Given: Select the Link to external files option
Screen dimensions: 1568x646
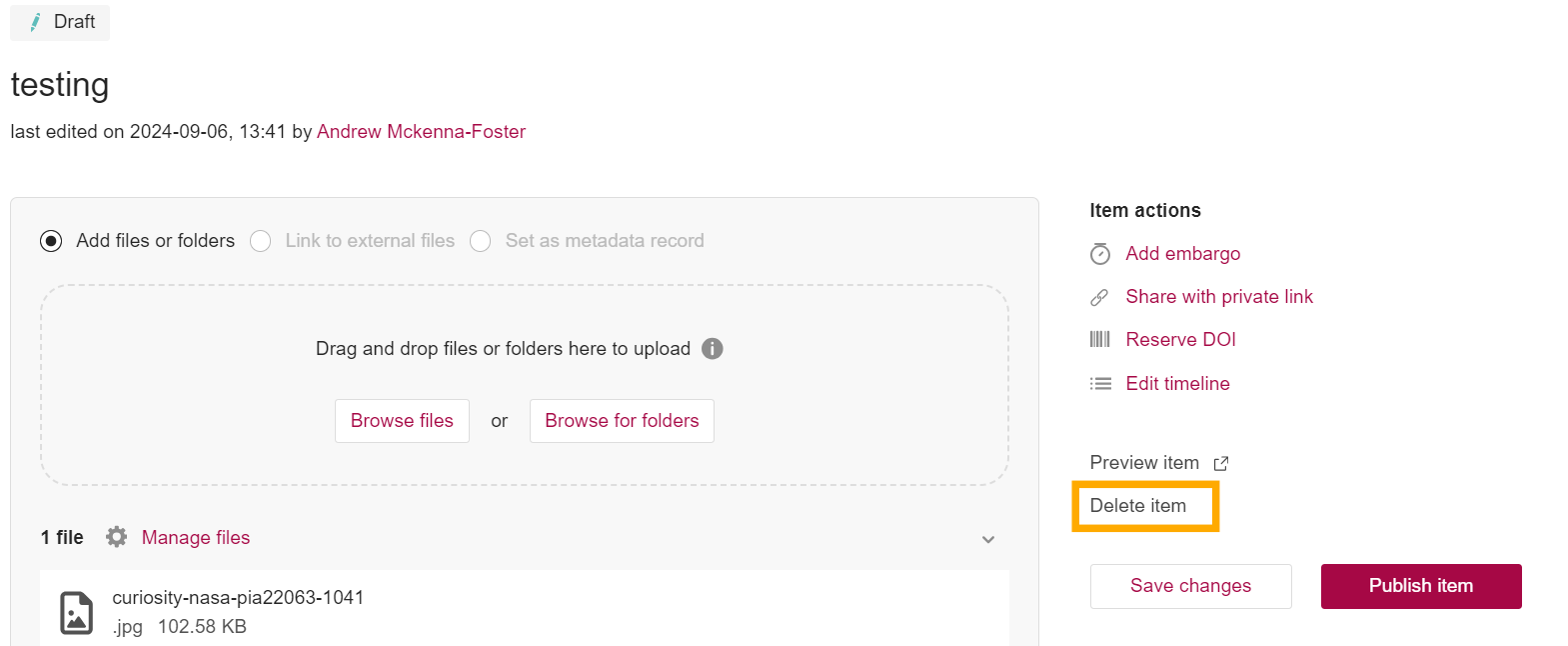Looking at the screenshot, I should click(261, 241).
